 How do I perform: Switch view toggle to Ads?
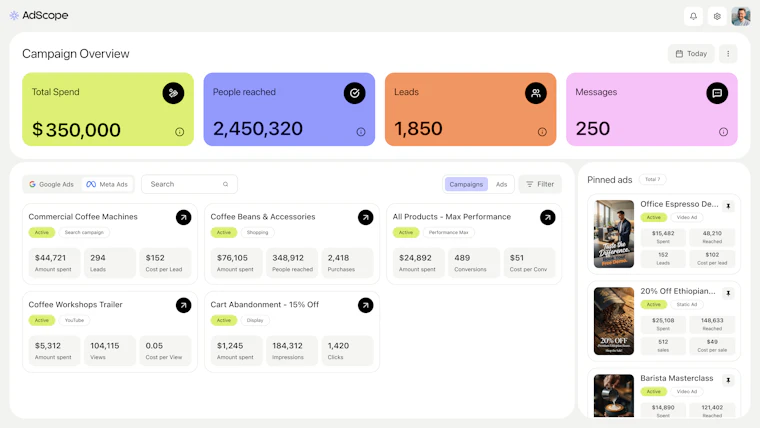(x=501, y=184)
